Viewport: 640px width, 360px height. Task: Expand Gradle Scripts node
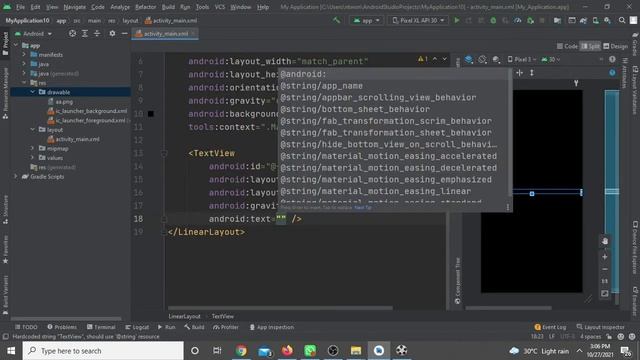(x=16, y=176)
